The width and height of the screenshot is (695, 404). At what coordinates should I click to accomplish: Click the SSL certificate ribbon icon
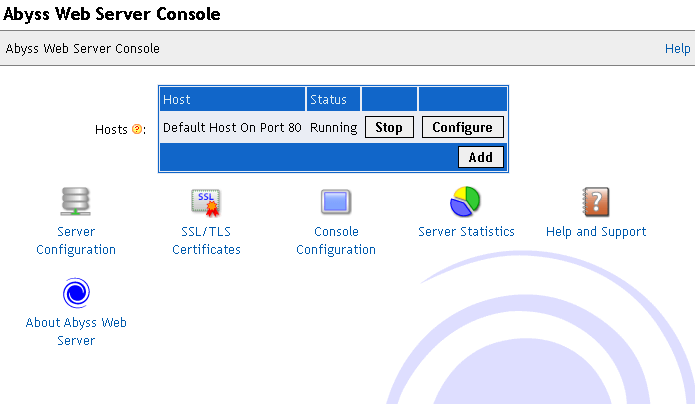coord(206,203)
